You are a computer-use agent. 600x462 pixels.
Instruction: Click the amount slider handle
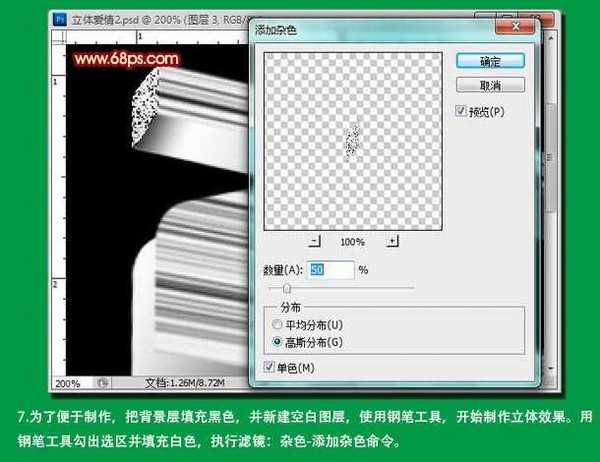(287, 288)
